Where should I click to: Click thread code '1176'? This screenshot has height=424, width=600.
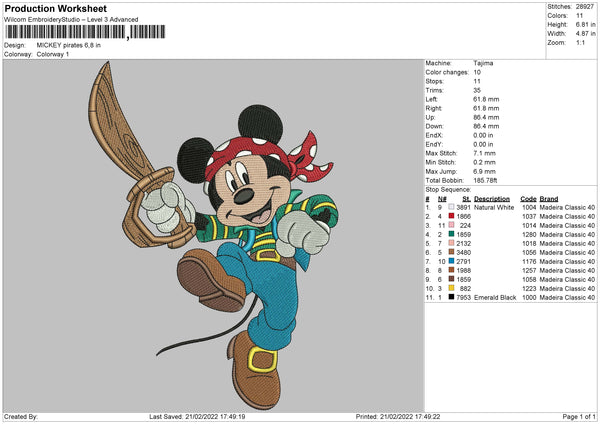[x=529, y=261]
